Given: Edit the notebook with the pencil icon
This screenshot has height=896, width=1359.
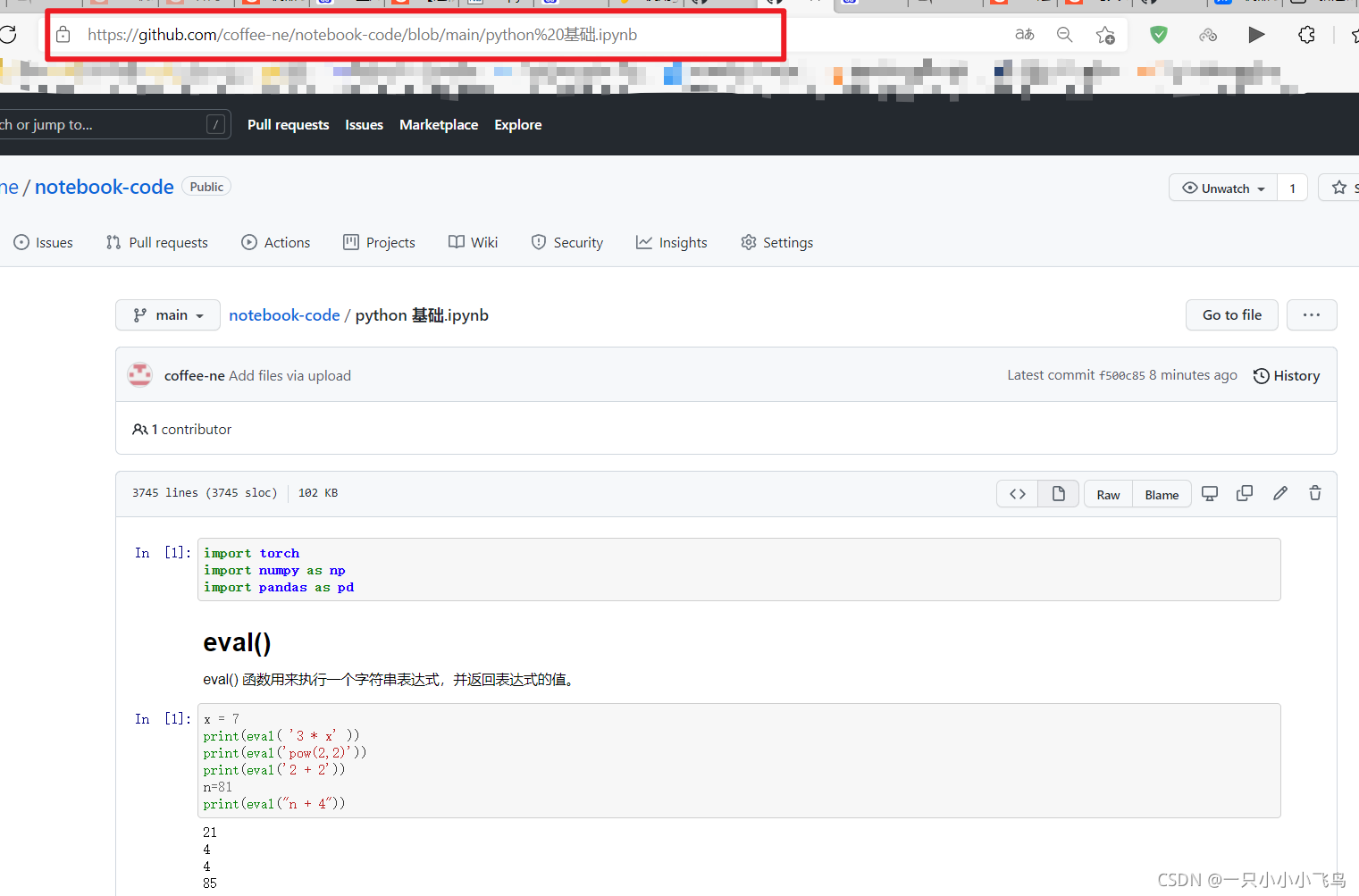Looking at the screenshot, I should [1279, 493].
